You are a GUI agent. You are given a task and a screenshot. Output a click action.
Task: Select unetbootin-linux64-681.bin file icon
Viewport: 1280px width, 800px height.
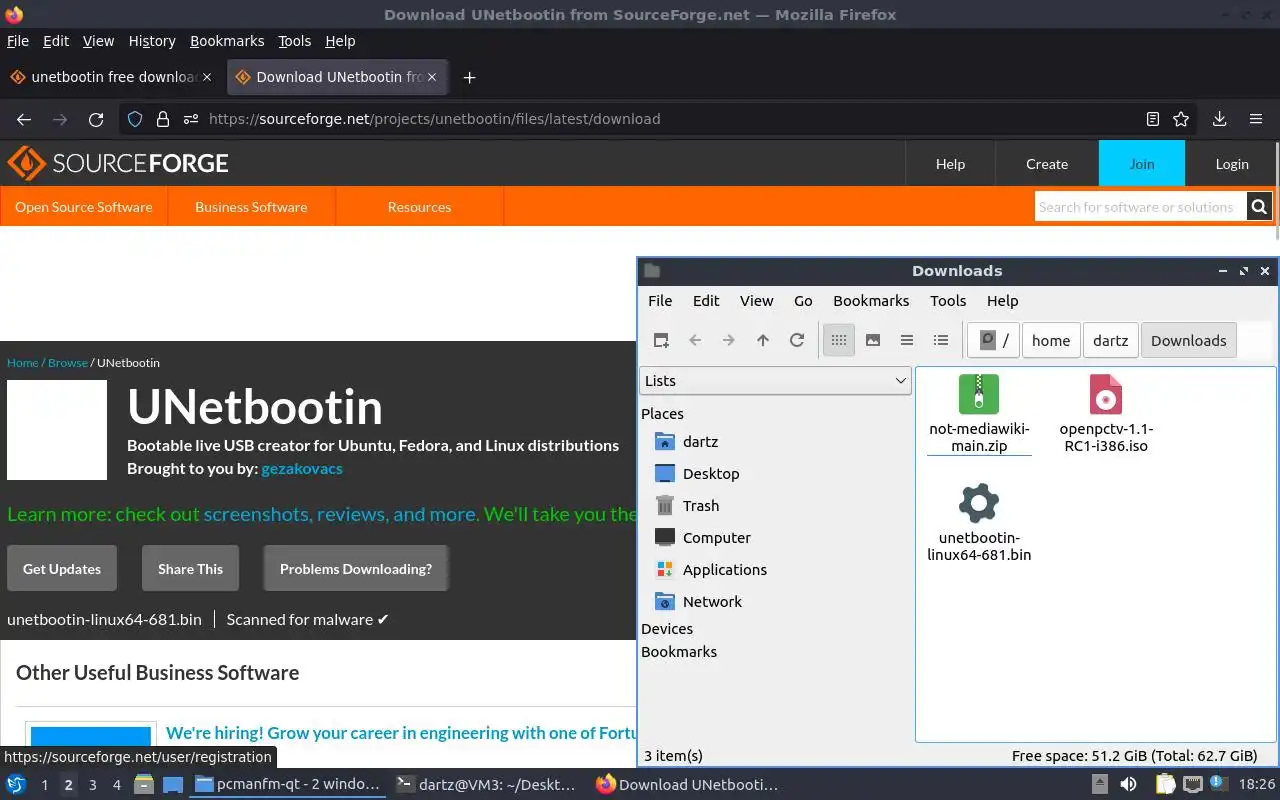coord(979,503)
